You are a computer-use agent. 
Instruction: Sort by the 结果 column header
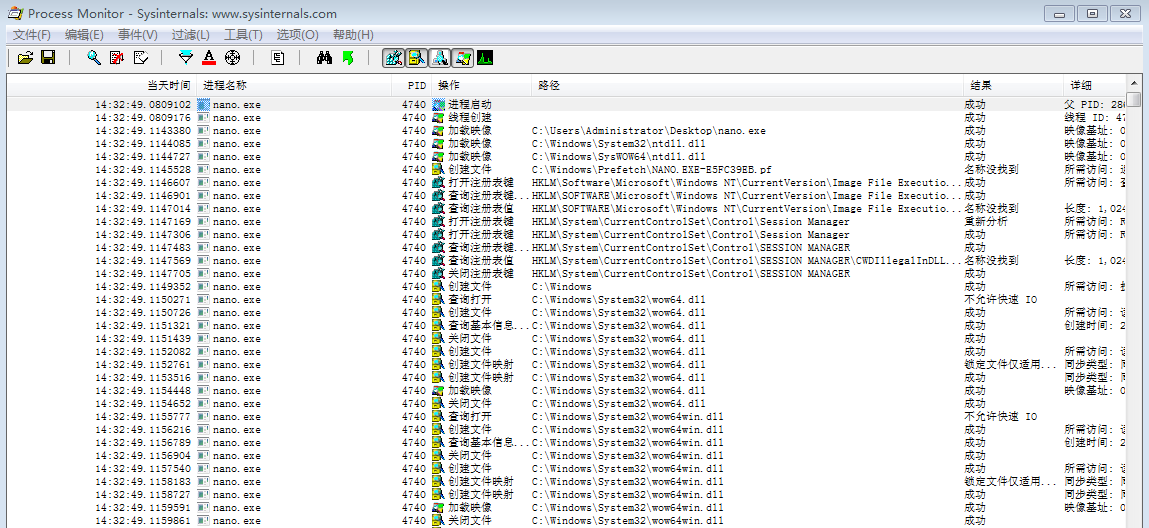click(1012, 86)
